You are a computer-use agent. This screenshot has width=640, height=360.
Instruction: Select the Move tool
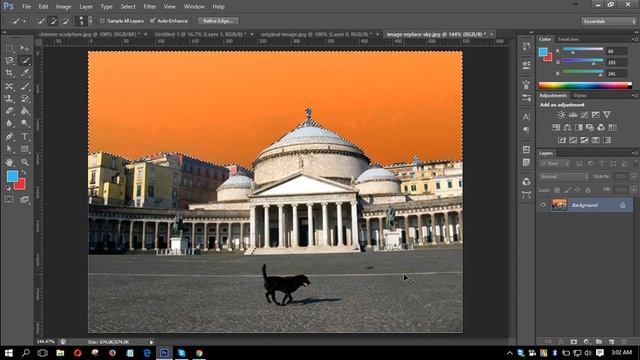[24, 48]
